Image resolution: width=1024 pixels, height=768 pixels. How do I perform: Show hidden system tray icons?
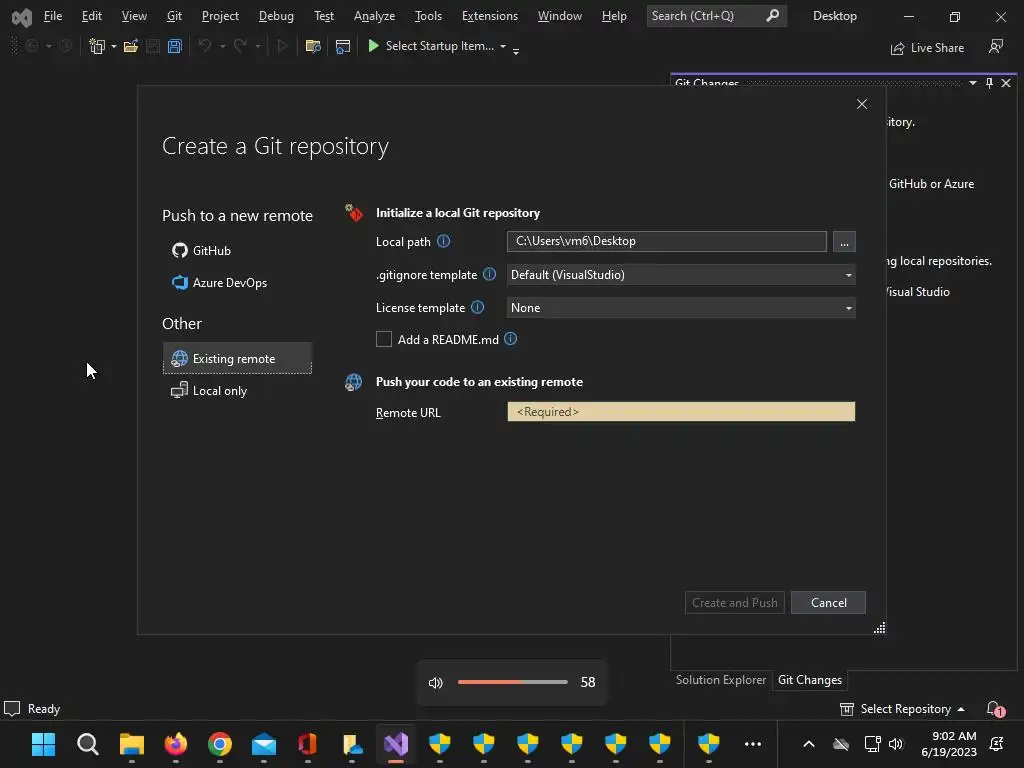(x=808, y=744)
